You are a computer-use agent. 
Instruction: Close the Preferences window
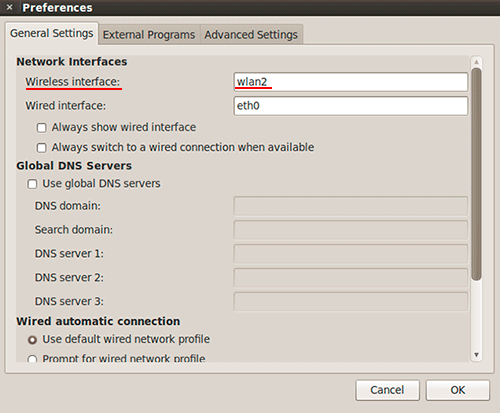coord(10,7)
